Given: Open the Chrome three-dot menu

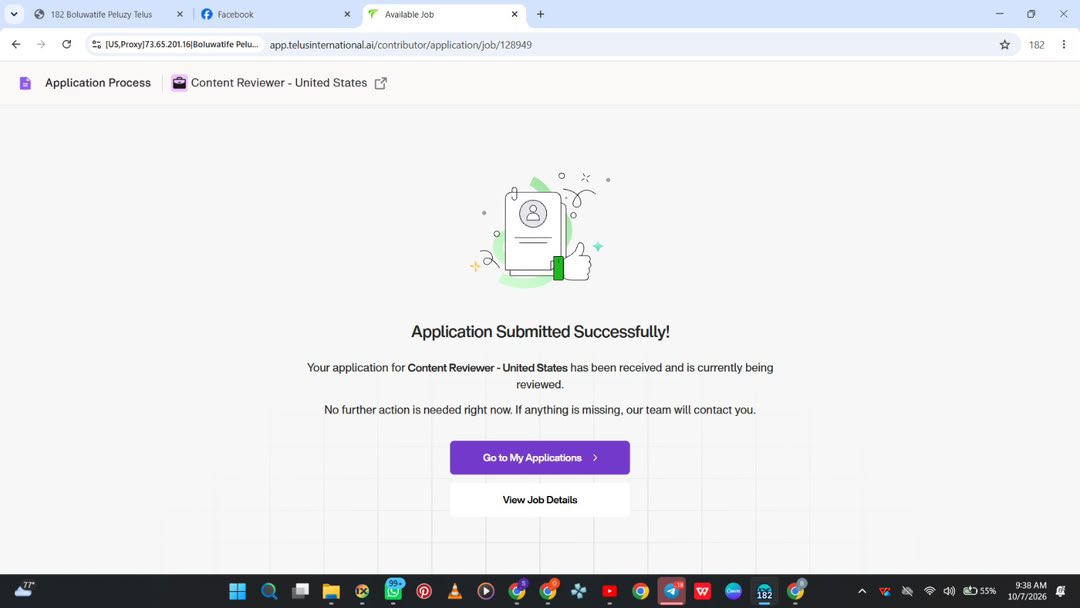Looking at the screenshot, I should click(1063, 45).
